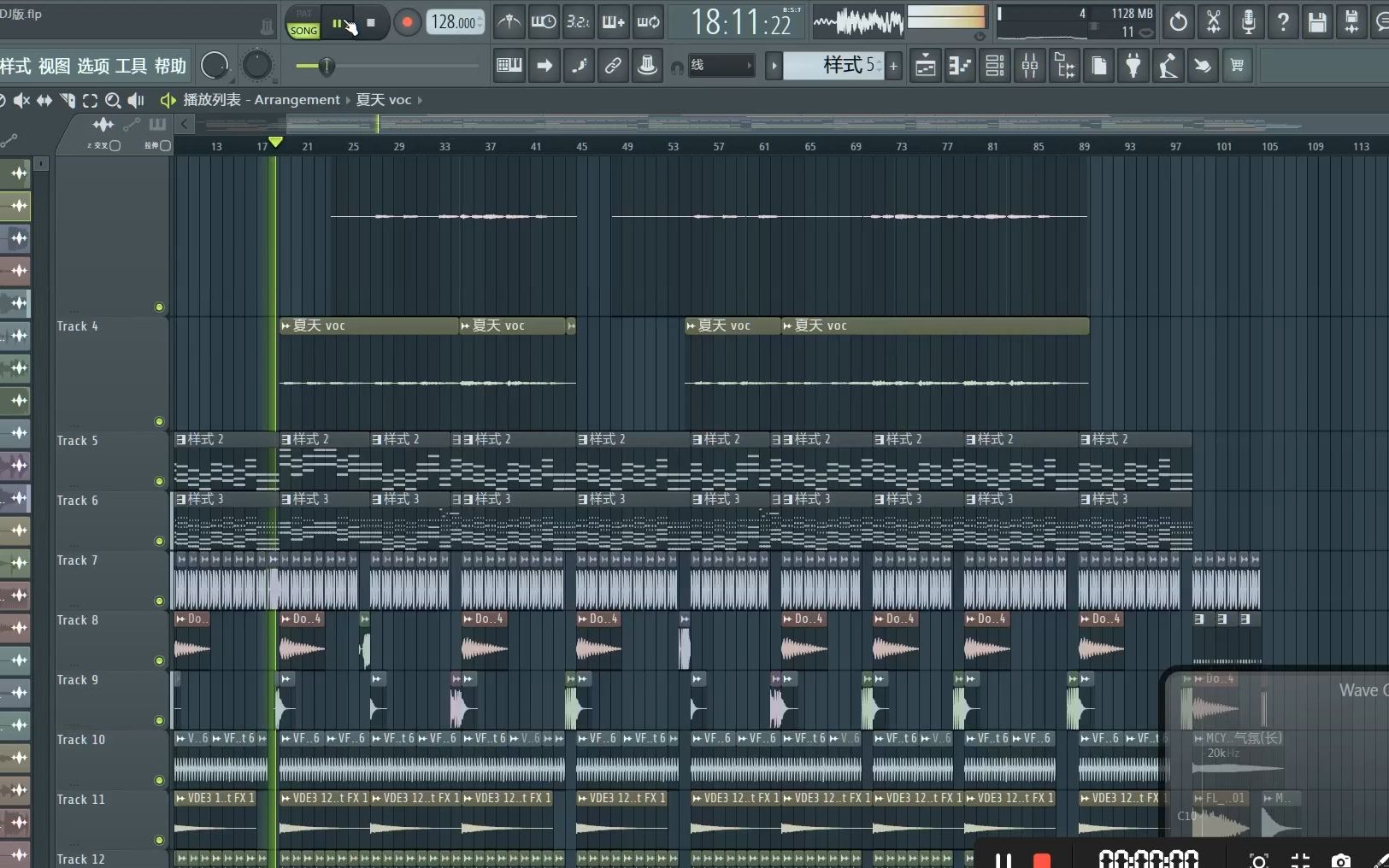This screenshot has height=868, width=1389.
Task: Expand breadcrumb arrow after Arrangement
Action: 348,100
